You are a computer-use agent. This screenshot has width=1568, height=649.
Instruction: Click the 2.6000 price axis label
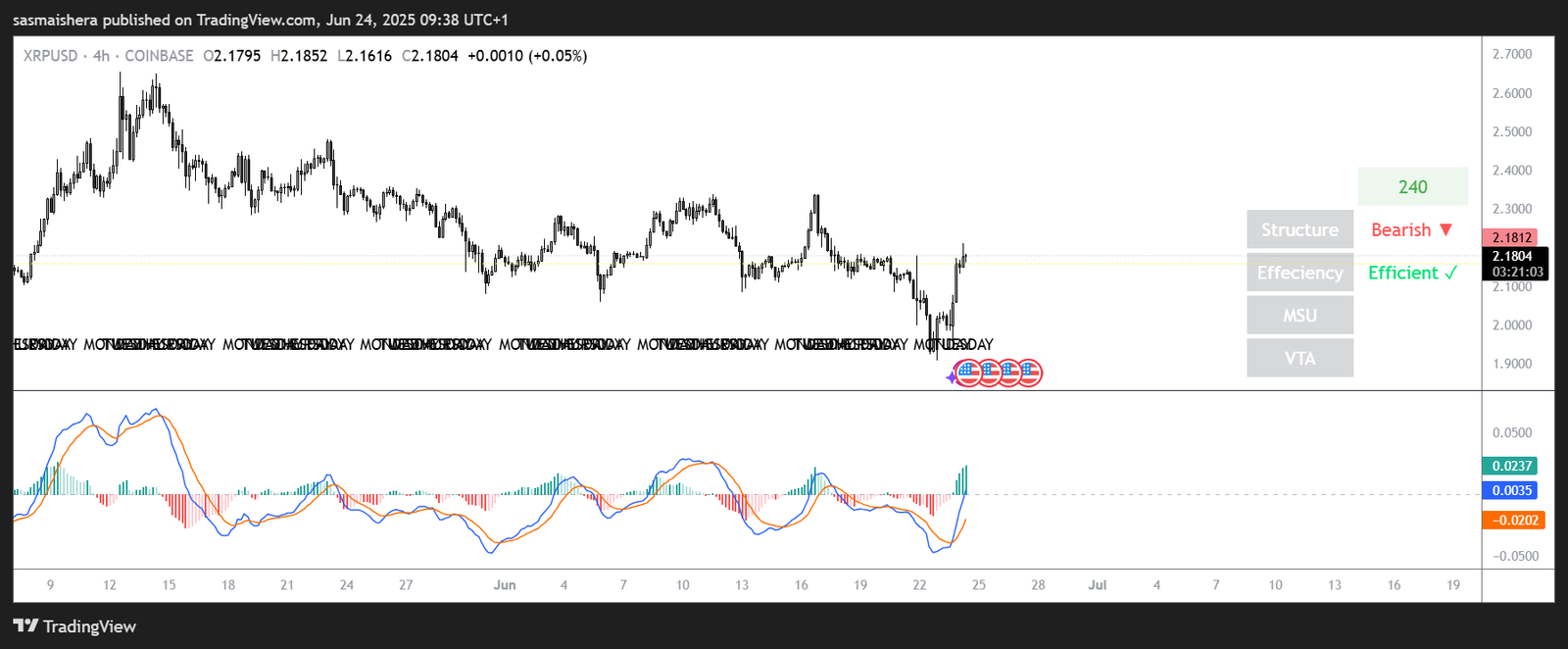pyautogui.click(x=1512, y=93)
